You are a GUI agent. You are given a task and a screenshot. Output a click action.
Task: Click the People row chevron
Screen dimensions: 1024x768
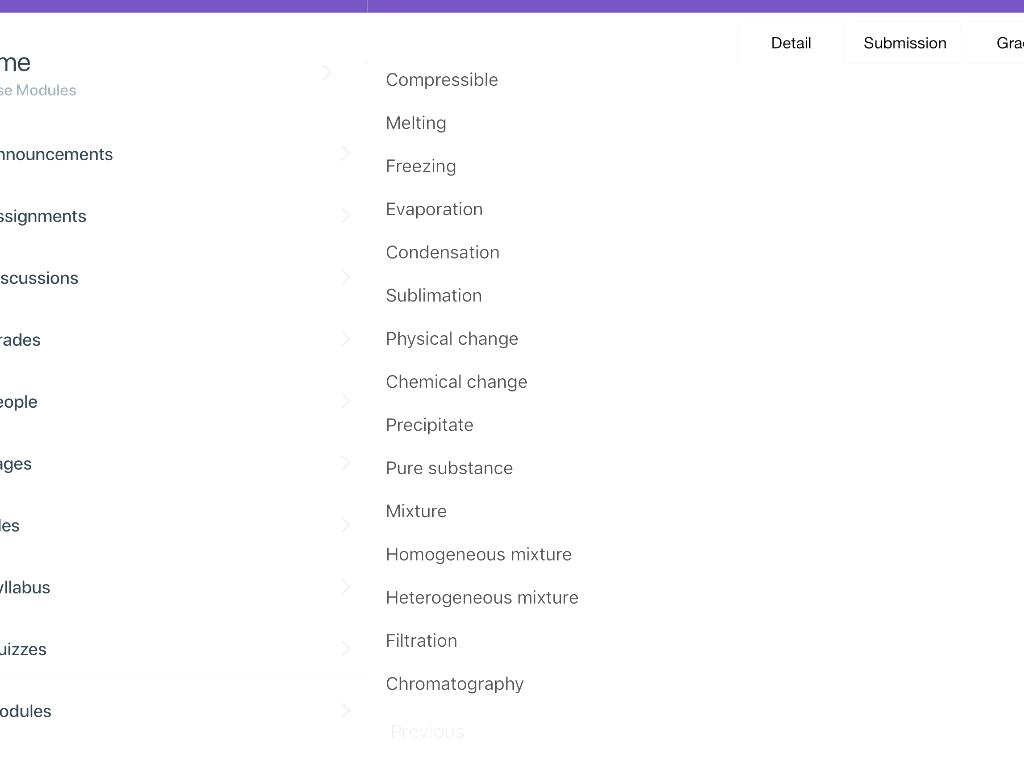[345, 402]
